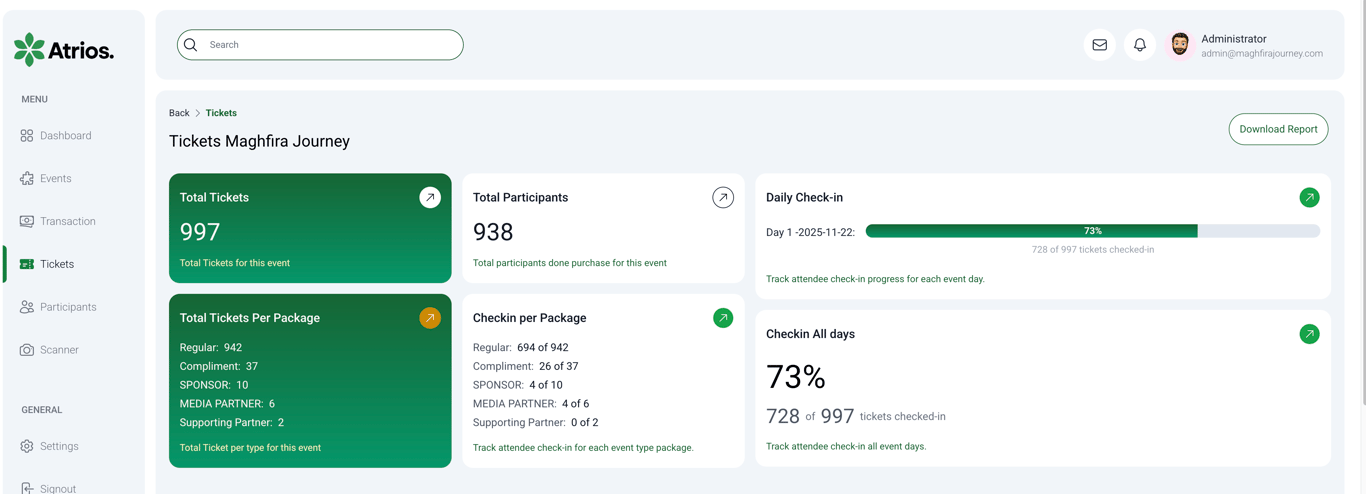Click the Back breadcrumb link
The height and width of the screenshot is (494, 1366).
179,113
